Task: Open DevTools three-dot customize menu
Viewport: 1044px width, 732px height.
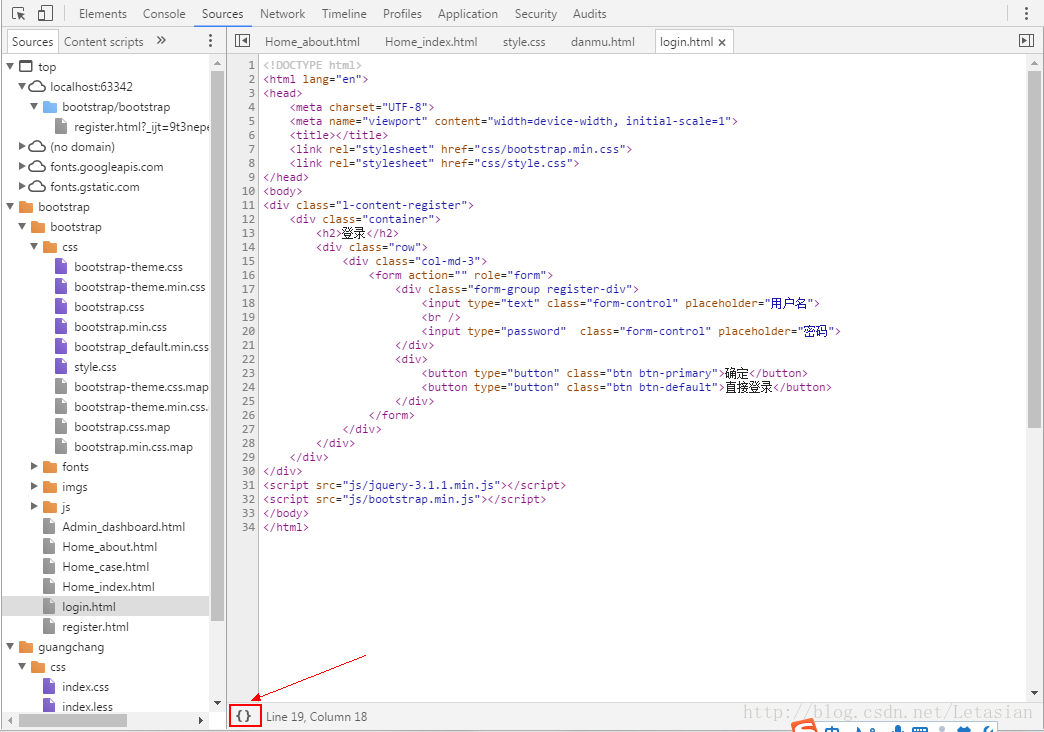Action: [x=1026, y=13]
